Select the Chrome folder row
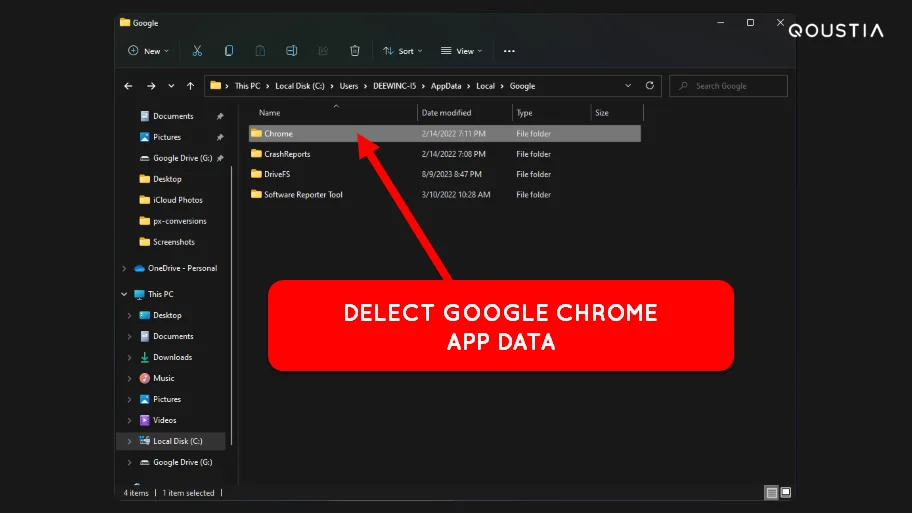 445,134
